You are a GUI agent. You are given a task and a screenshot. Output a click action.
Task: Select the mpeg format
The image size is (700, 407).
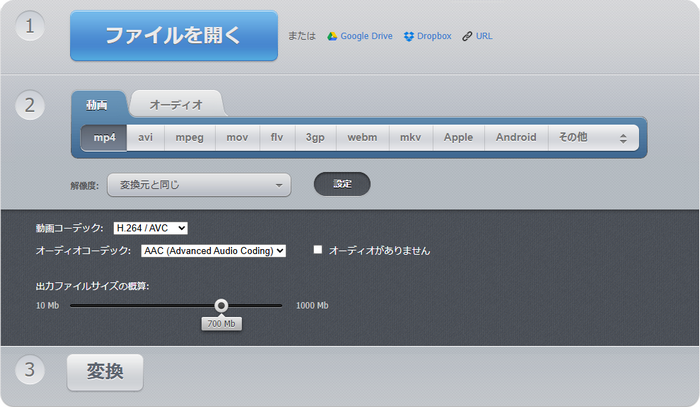click(x=190, y=137)
